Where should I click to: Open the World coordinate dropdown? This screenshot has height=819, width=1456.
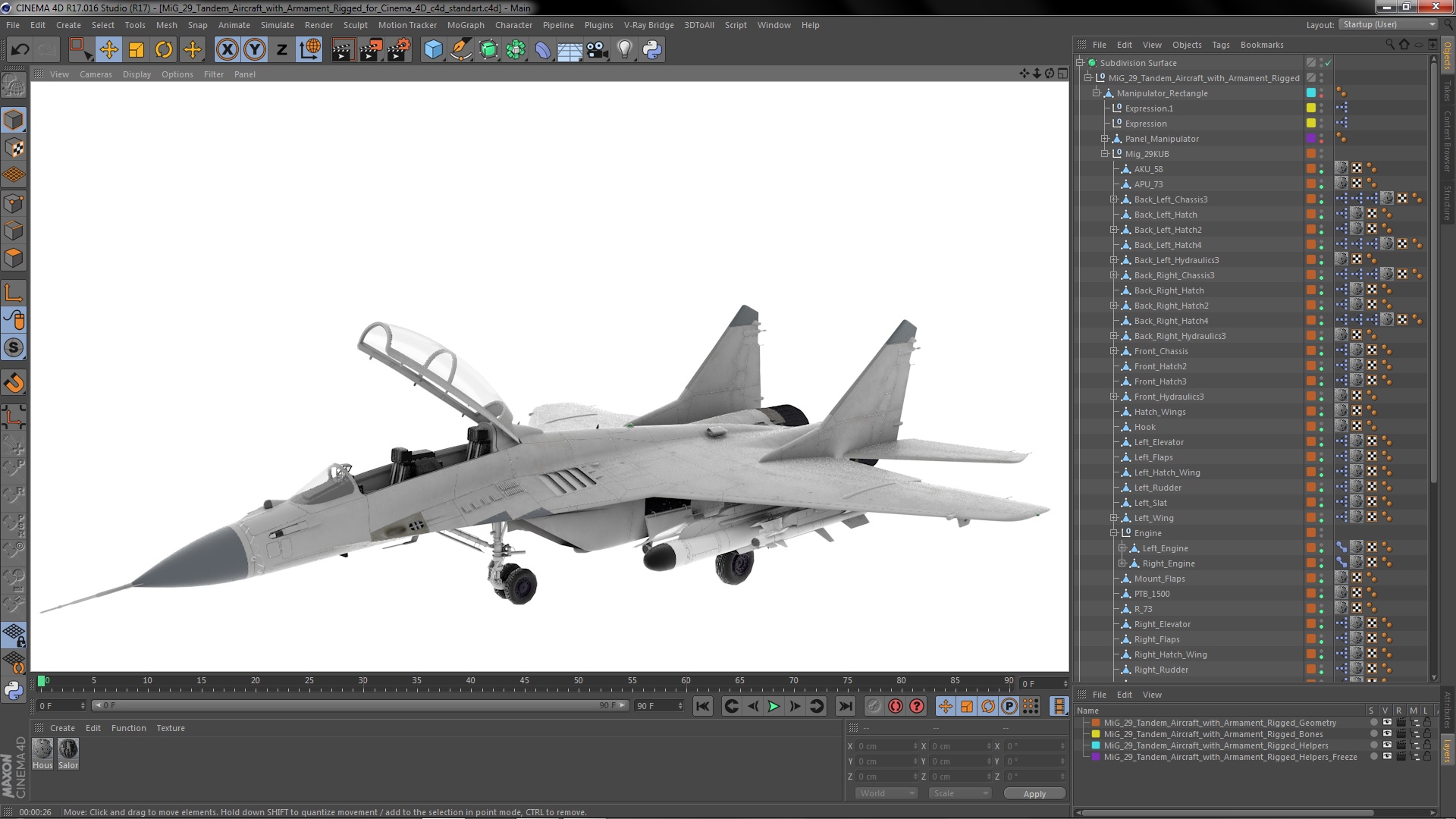(x=886, y=793)
